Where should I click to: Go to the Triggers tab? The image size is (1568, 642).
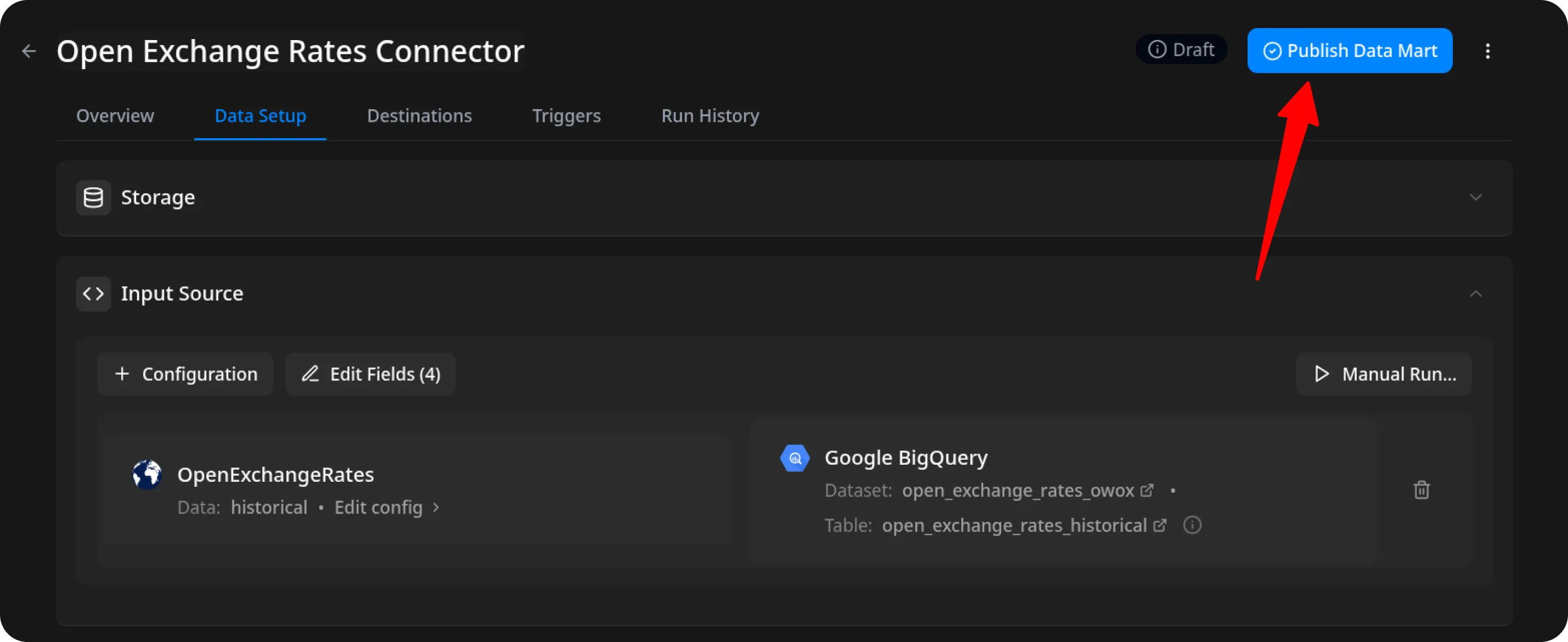pyautogui.click(x=566, y=116)
